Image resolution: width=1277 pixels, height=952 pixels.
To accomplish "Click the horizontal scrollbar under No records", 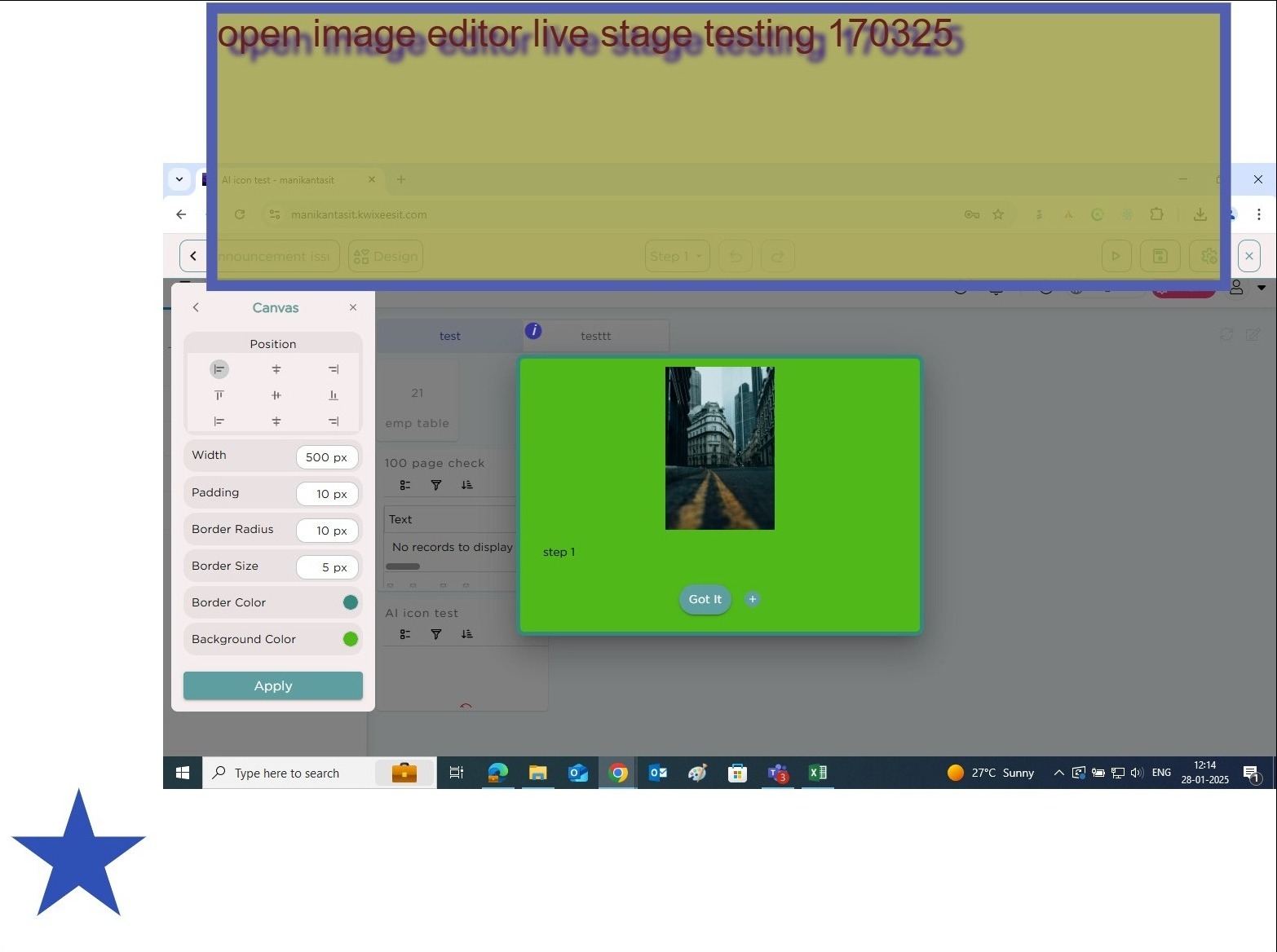I will point(403,566).
